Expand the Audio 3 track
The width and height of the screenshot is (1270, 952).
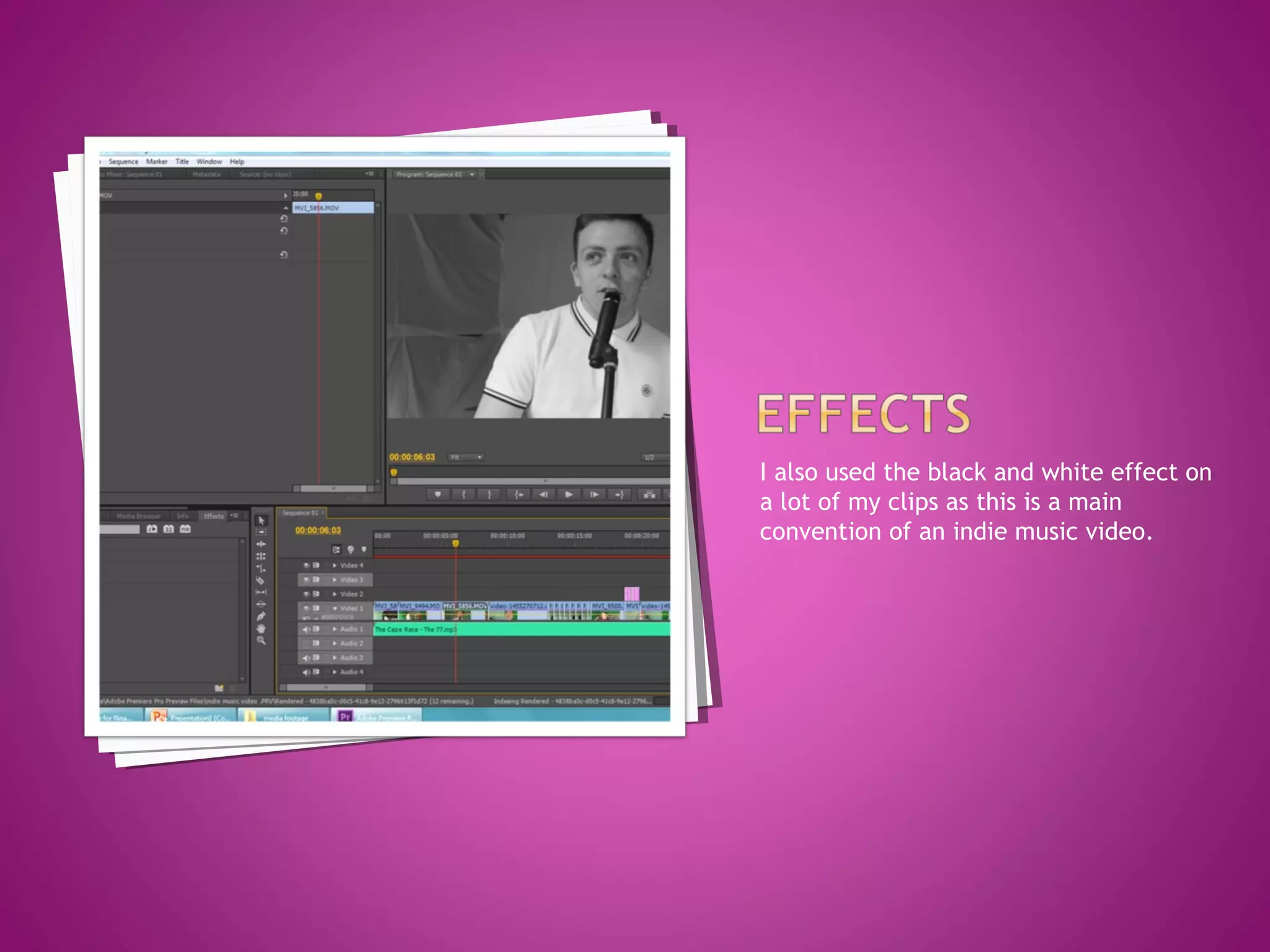click(335, 658)
